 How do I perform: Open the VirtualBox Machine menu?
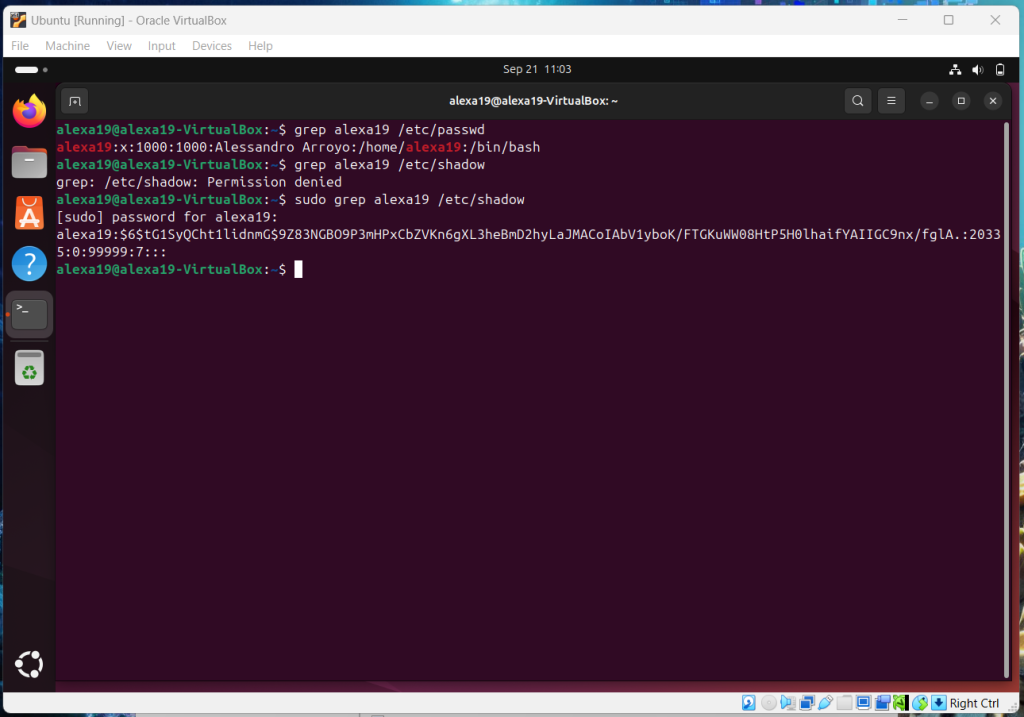coord(67,46)
